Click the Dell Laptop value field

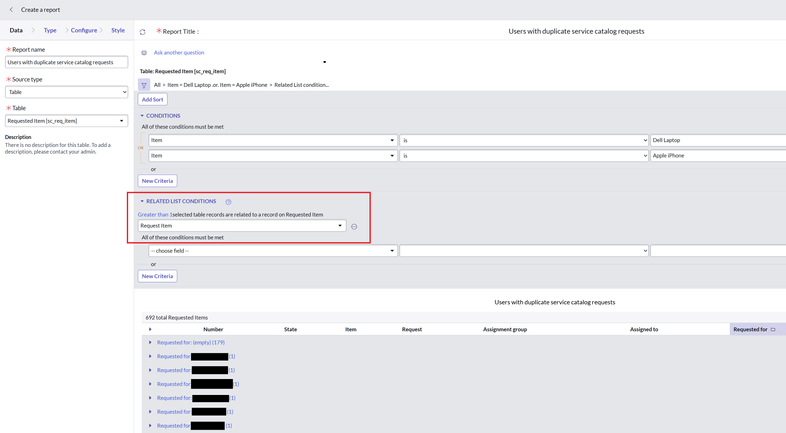click(718, 140)
